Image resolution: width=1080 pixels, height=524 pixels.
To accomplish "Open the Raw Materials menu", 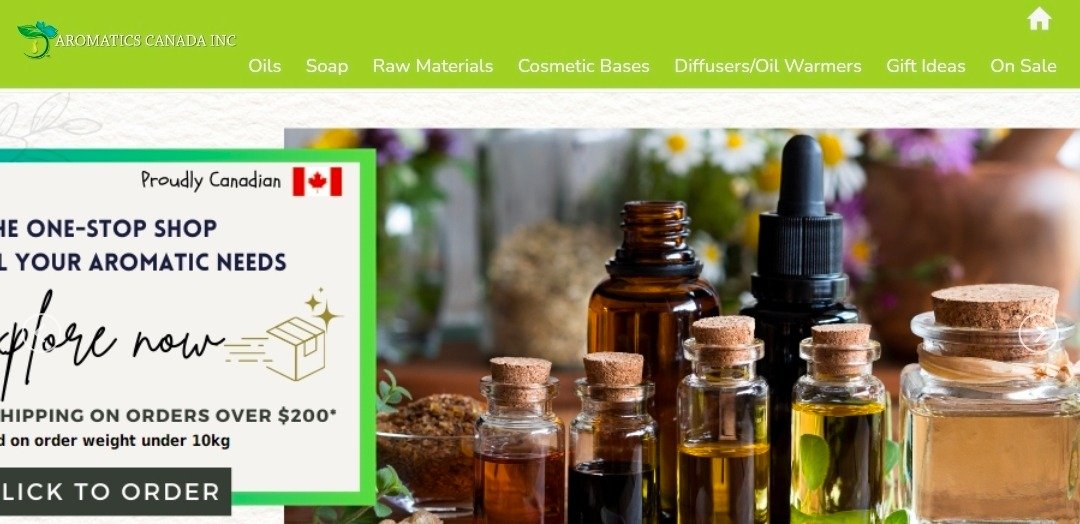I will tap(433, 66).
